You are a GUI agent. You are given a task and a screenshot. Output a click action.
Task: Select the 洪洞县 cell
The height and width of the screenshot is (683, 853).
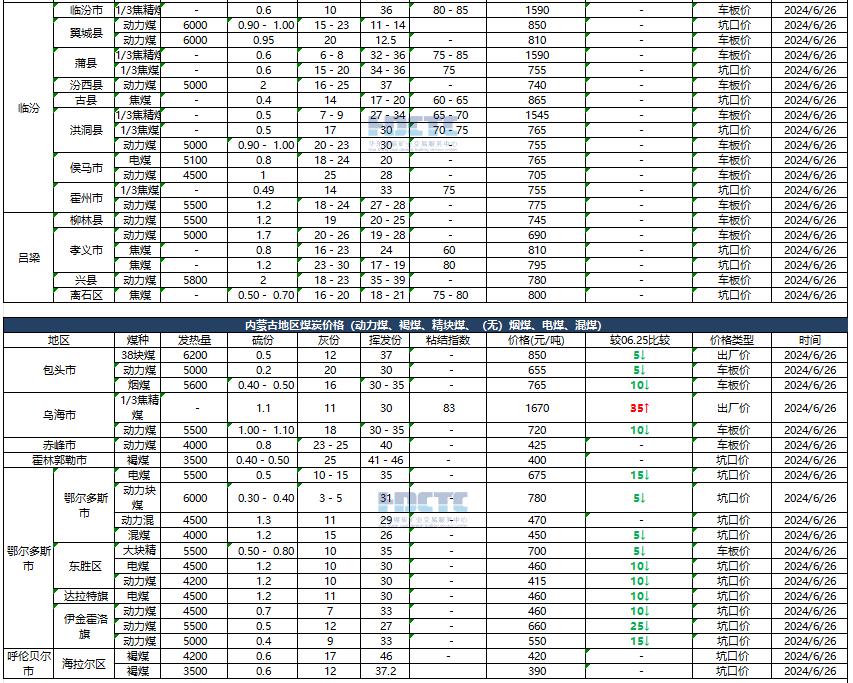point(84,130)
